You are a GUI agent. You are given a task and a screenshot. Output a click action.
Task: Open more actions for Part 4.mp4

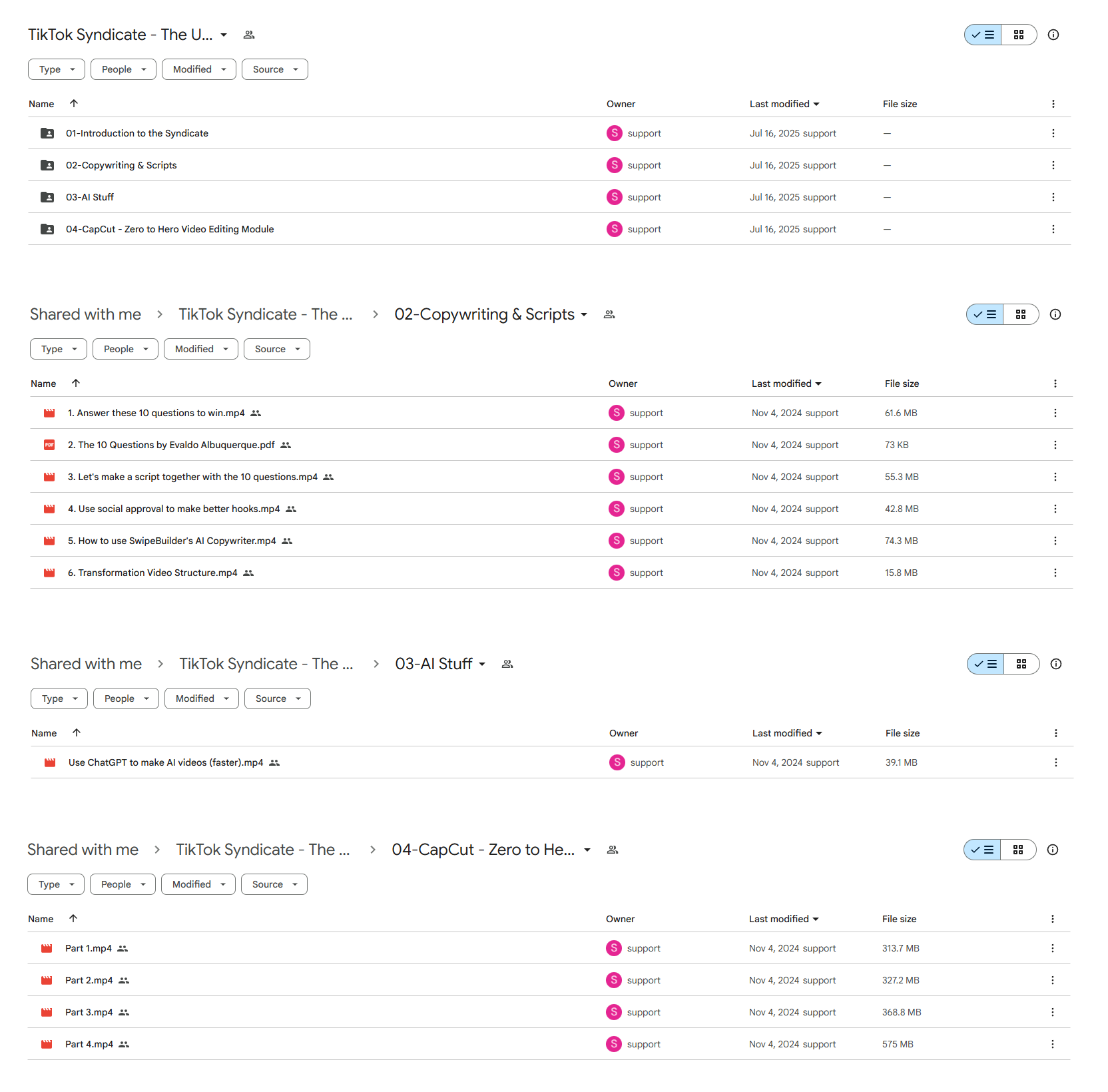tap(1053, 1044)
